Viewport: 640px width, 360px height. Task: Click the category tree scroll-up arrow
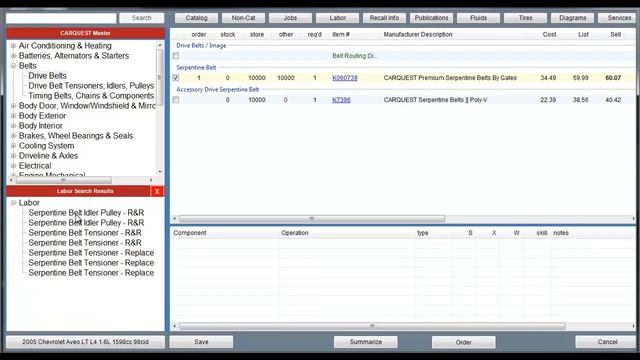tap(160, 44)
